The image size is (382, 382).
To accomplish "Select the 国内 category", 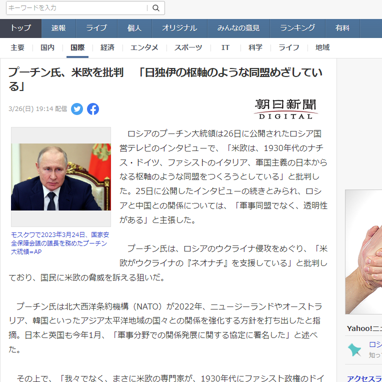I will 47,48.
